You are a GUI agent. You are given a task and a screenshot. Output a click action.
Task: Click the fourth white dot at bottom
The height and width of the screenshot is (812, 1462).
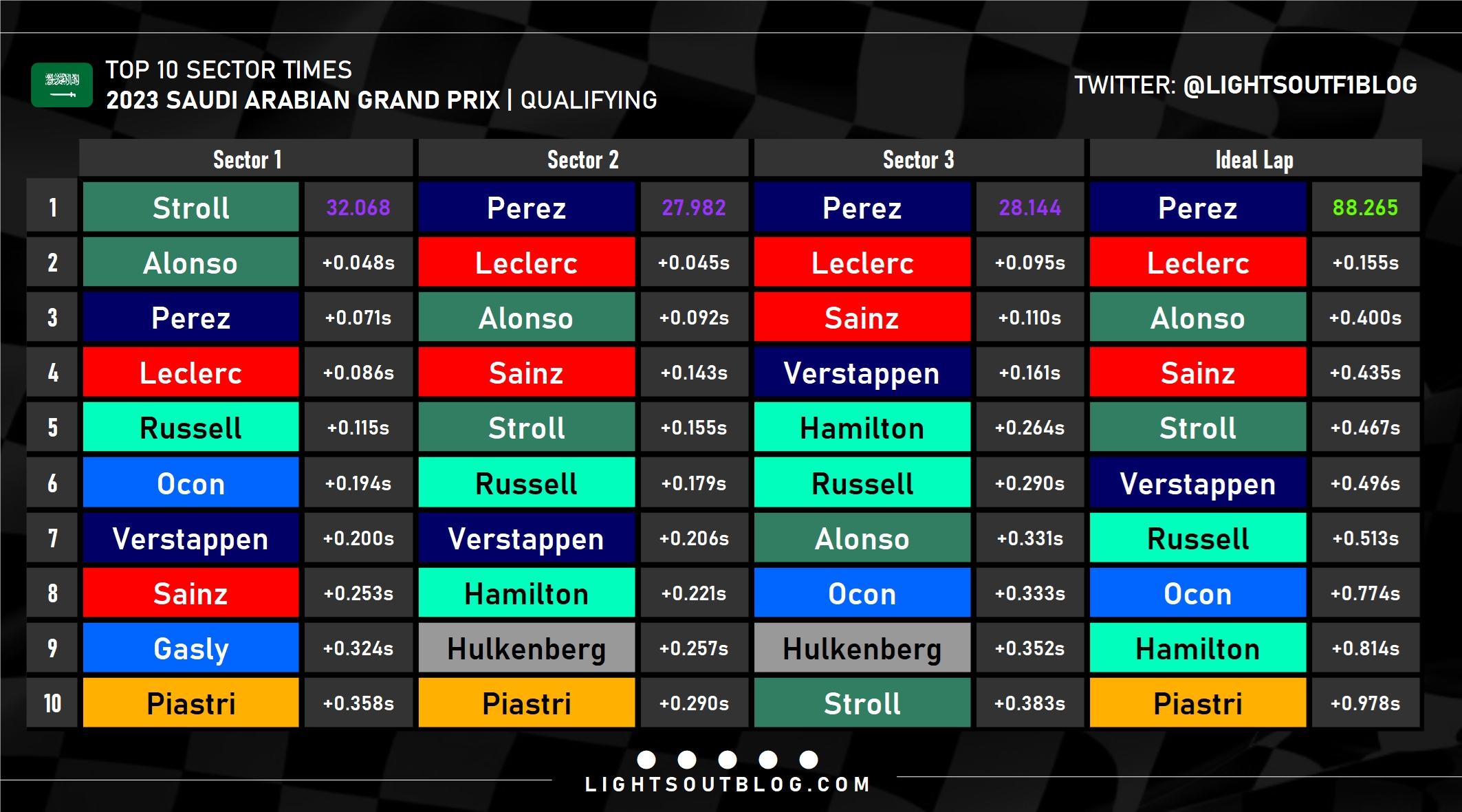pyautogui.click(x=768, y=760)
